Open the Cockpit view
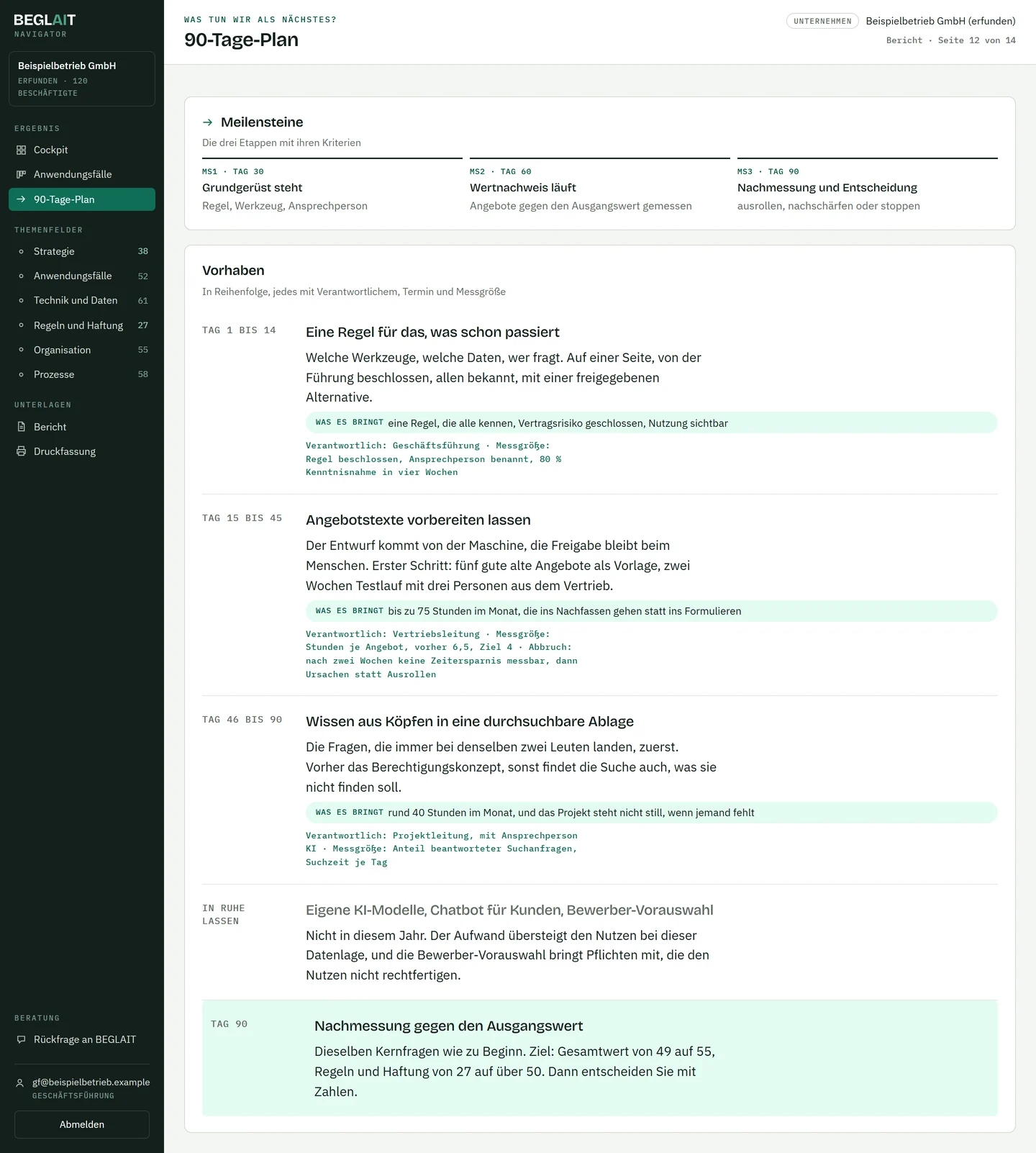 click(x=82, y=150)
